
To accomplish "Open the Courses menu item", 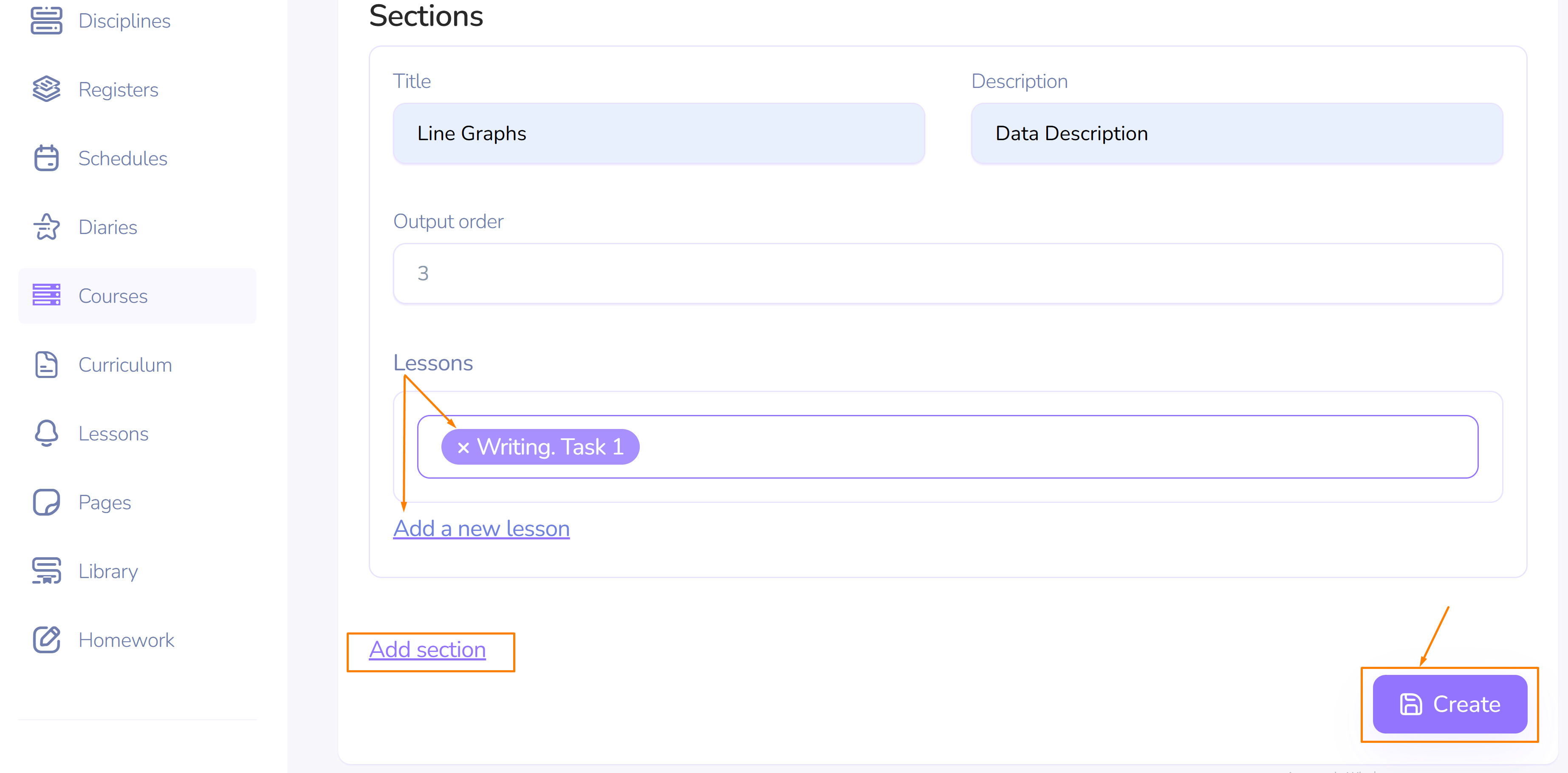I will tap(113, 296).
